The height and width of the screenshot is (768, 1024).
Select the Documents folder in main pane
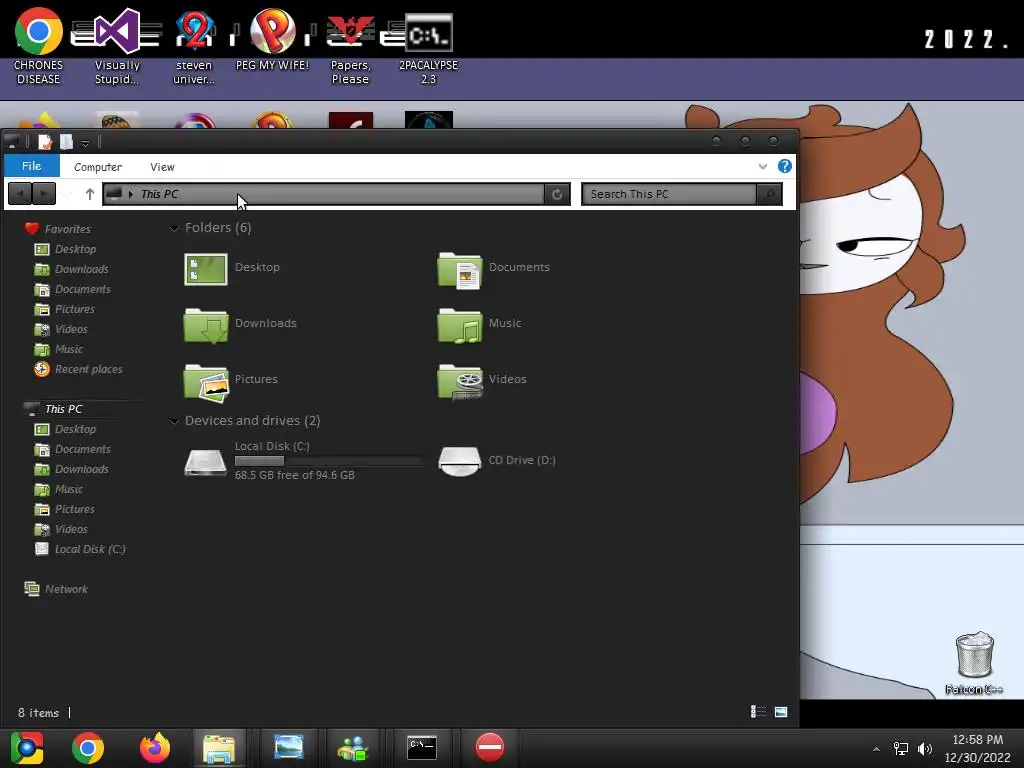[x=494, y=270]
